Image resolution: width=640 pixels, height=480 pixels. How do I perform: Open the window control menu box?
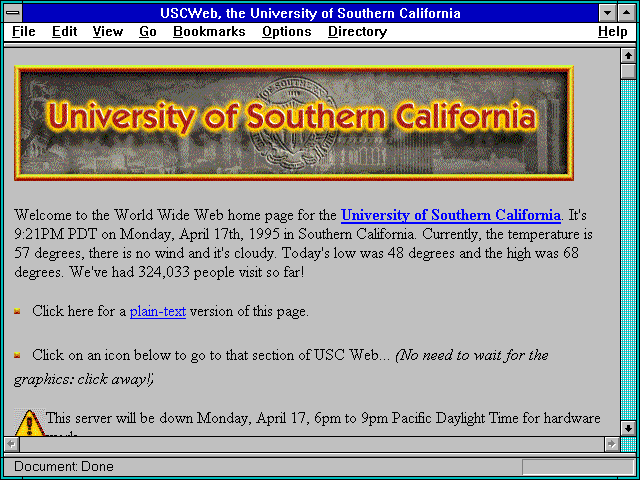pyautogui.click(x=13, y=13)
